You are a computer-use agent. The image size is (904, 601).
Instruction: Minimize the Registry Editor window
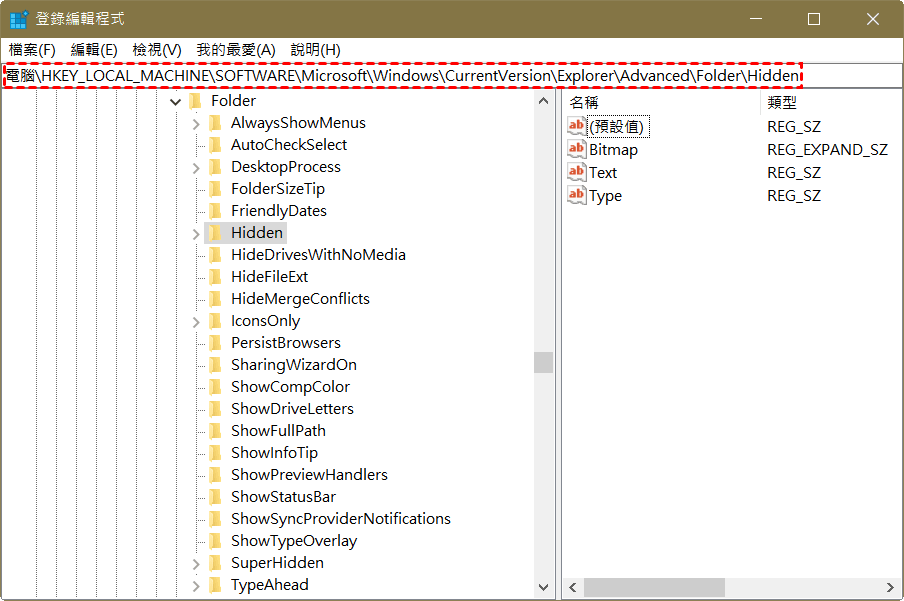(756, 19)
